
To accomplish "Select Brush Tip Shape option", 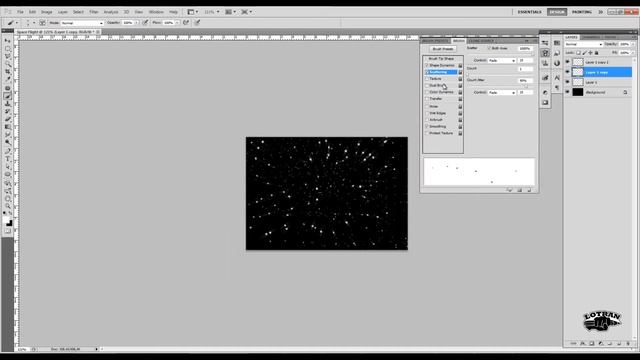I will [x=441, y=59].
